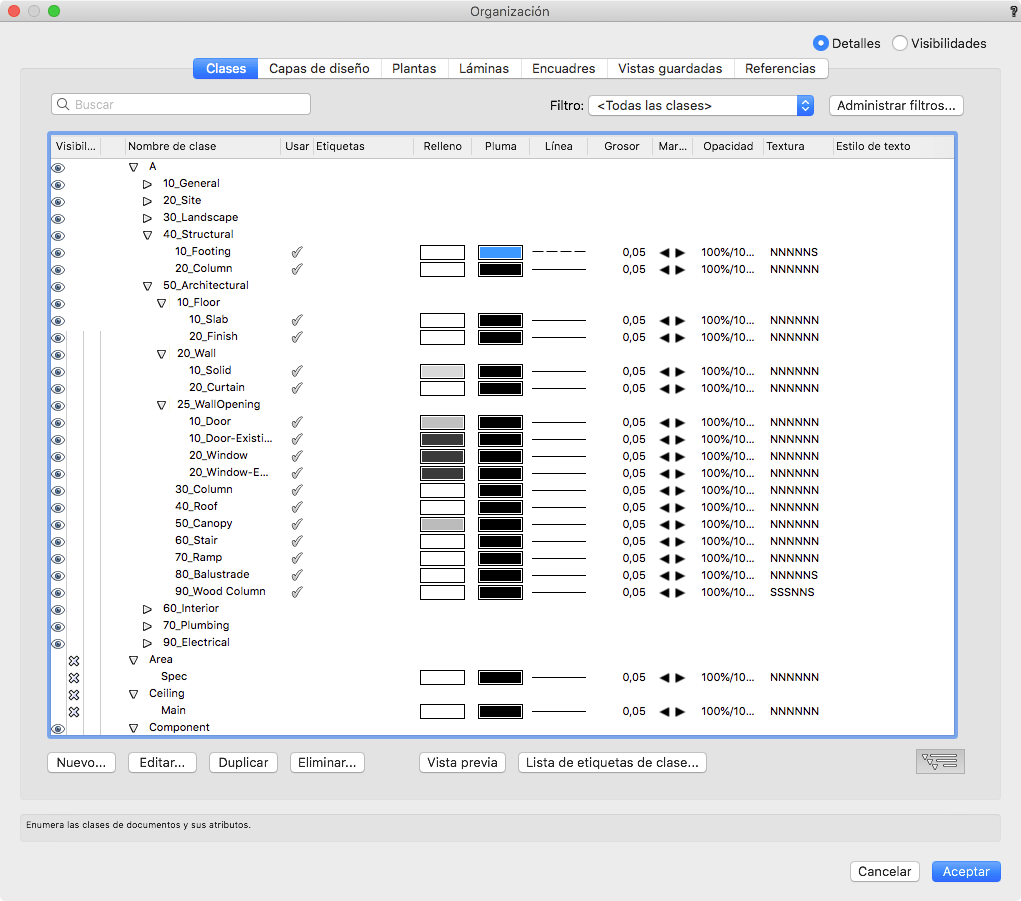Expand the 10_General class group
Image resolution: width=1021 pixels, height=901 pixels.
[148, 184]
